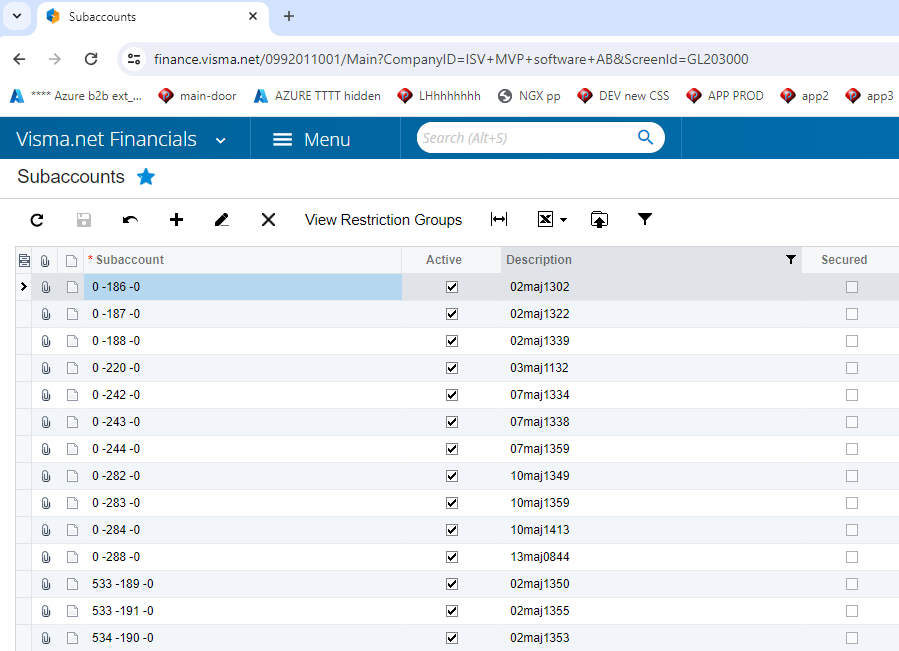Toggle Active checkbox for 10maj1349

(452, 476)
